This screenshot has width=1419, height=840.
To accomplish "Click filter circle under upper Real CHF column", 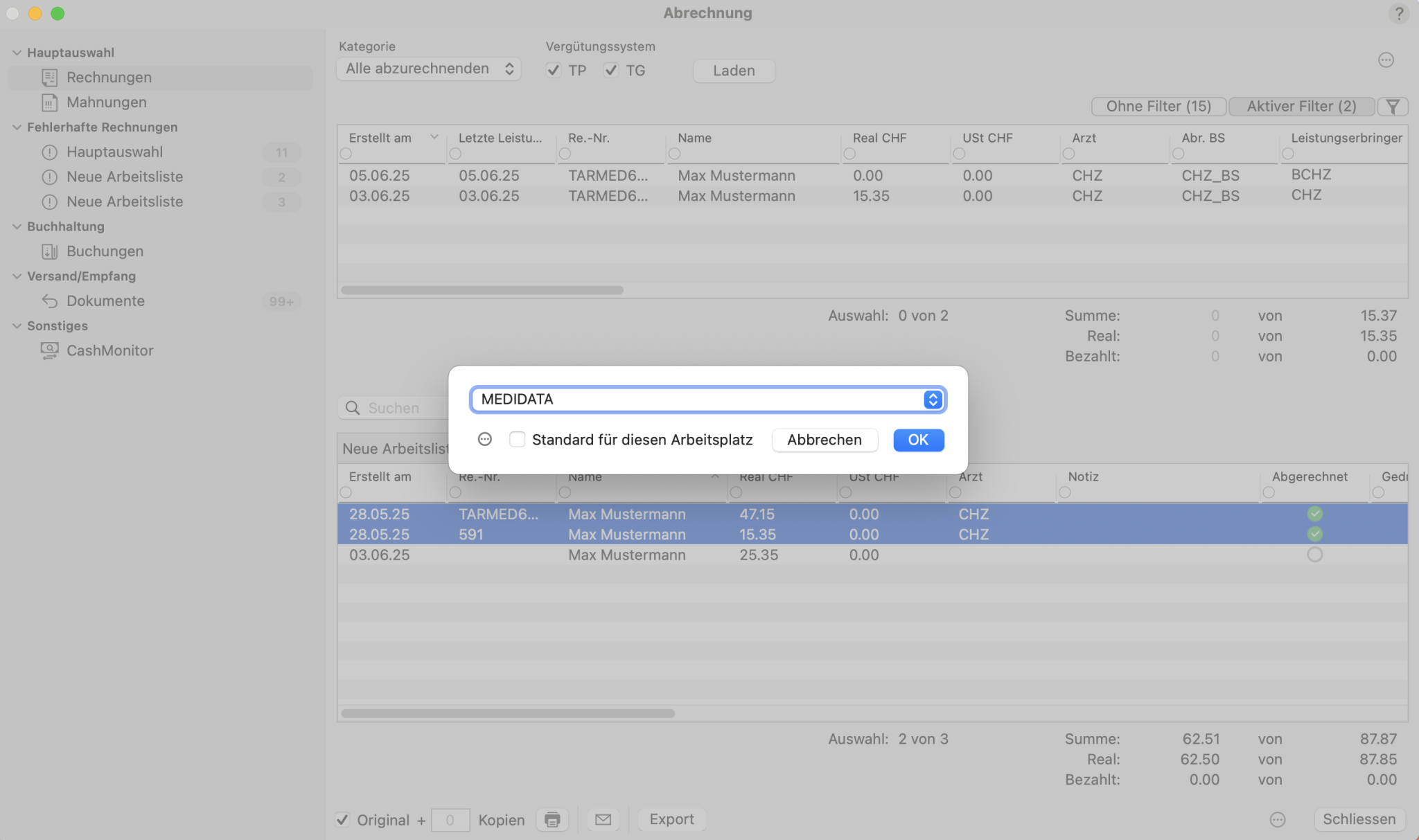I will click(849, 154).
